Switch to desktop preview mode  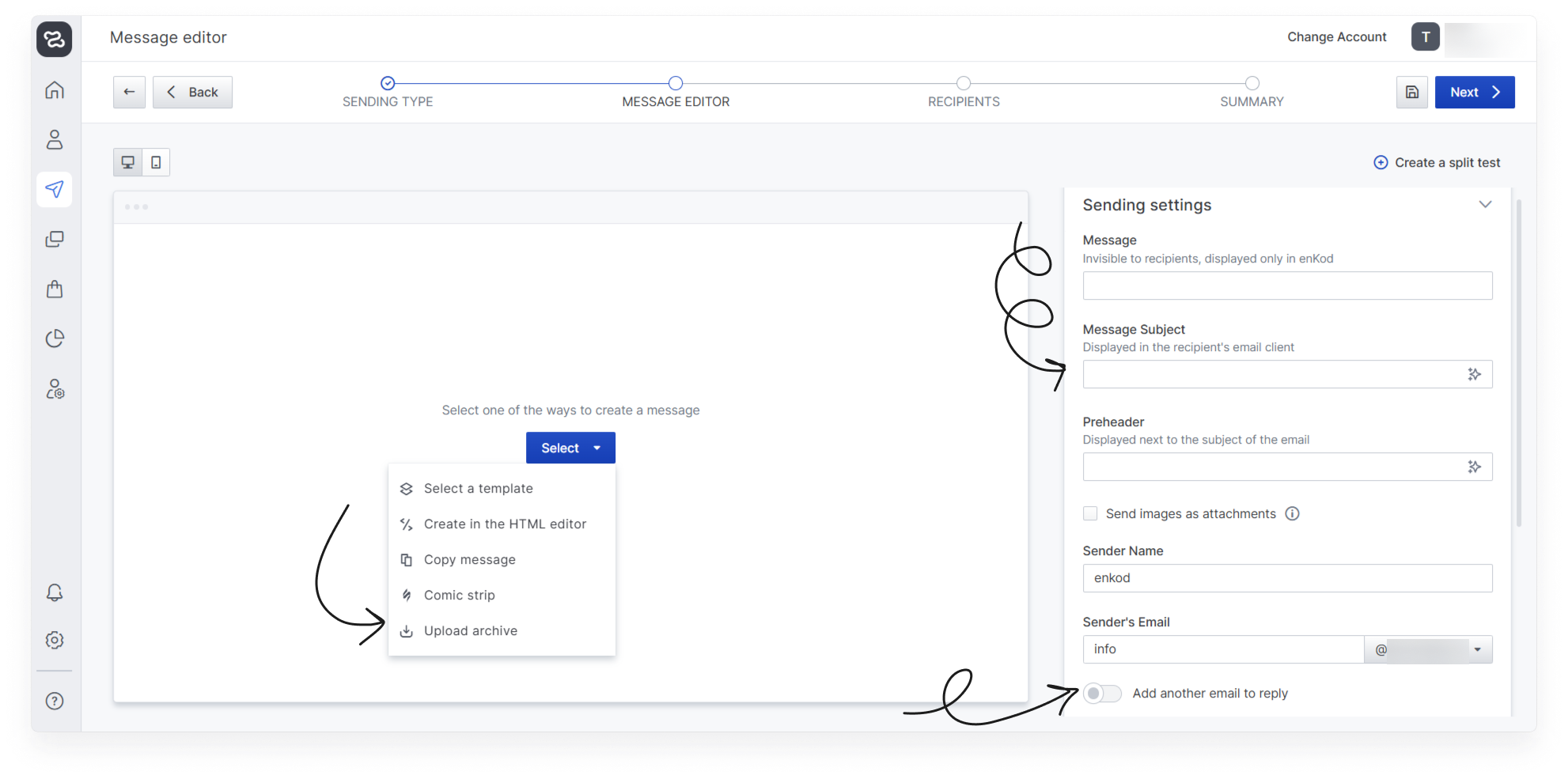click(x=127, y=162)
